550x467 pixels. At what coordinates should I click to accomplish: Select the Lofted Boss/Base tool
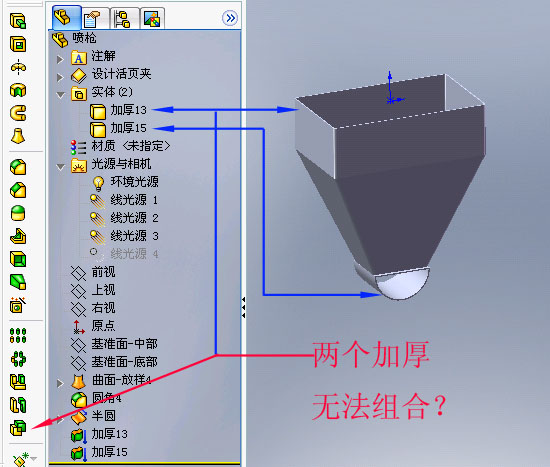coord(18,136)
